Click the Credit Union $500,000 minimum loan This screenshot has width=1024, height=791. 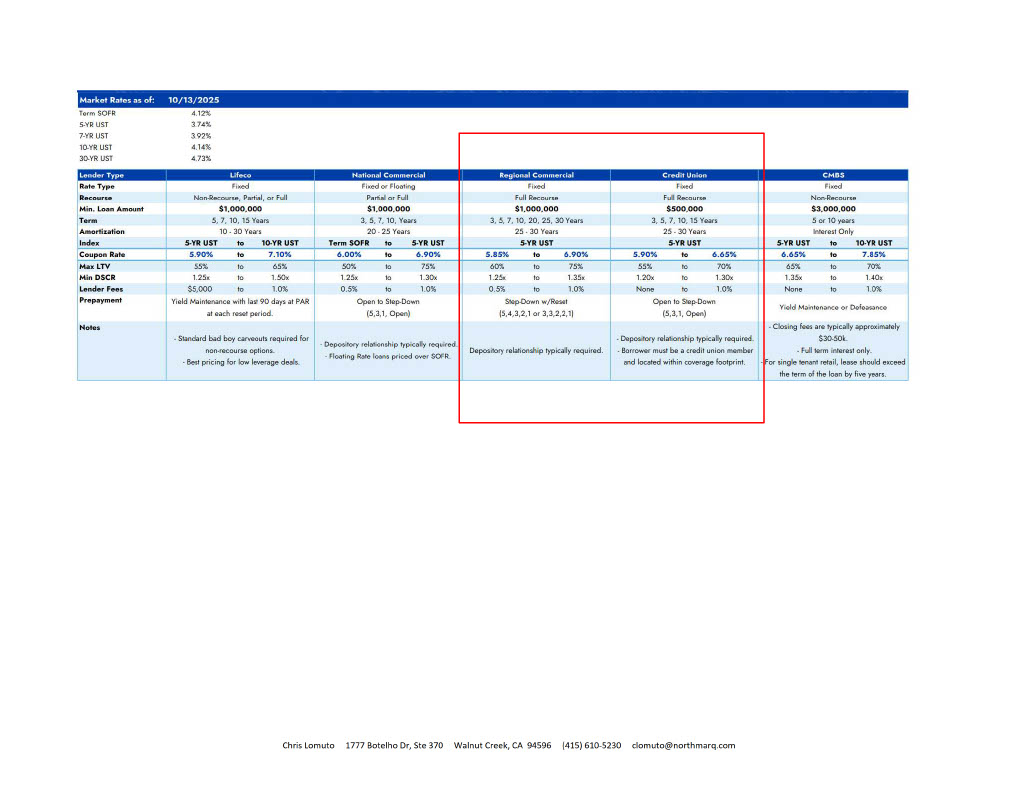point(684,209)
